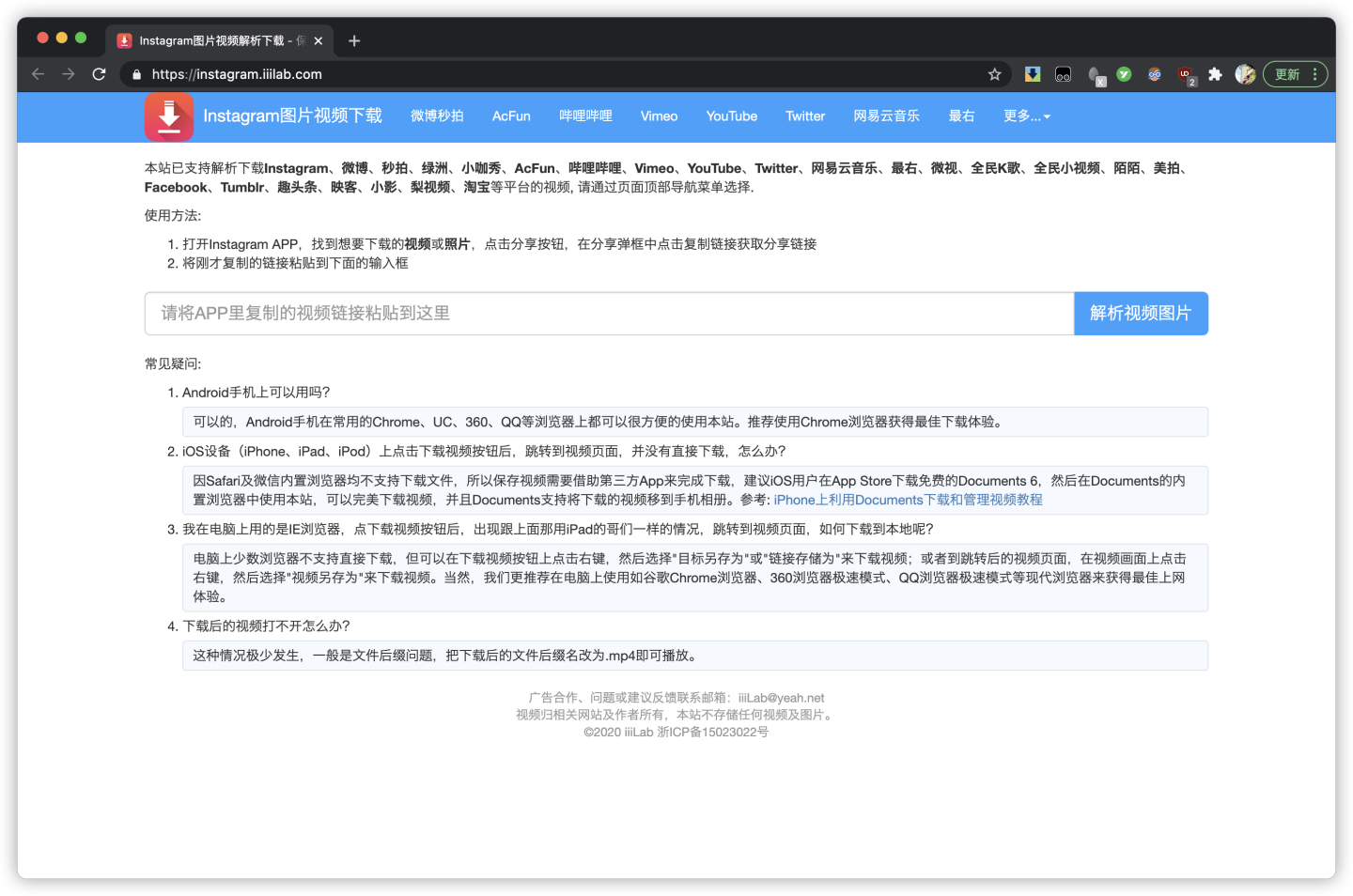Open the blue download arrow extension

(1033, 74)
